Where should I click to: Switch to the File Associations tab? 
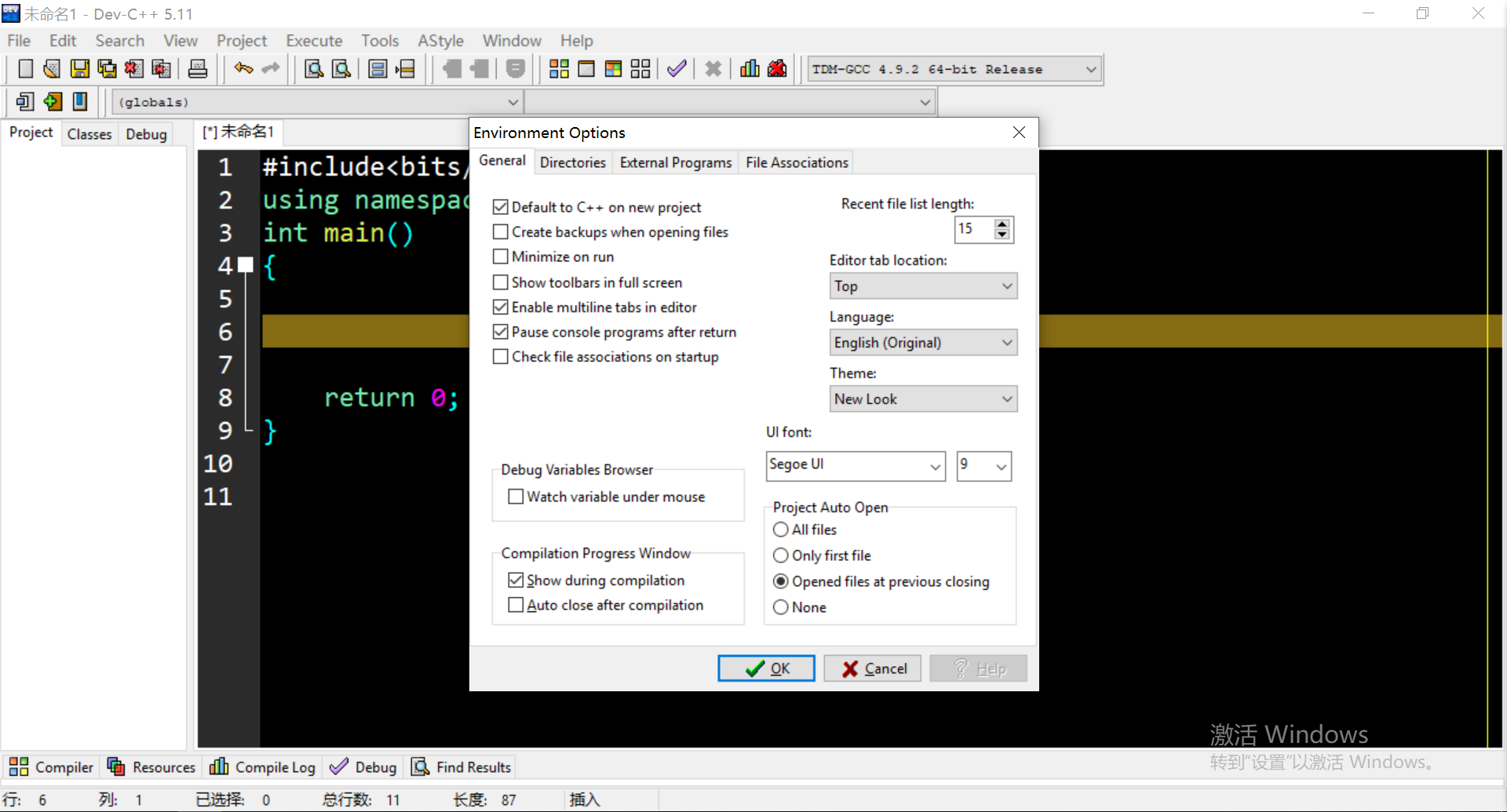pyautogui.click(x=797, y=162)
